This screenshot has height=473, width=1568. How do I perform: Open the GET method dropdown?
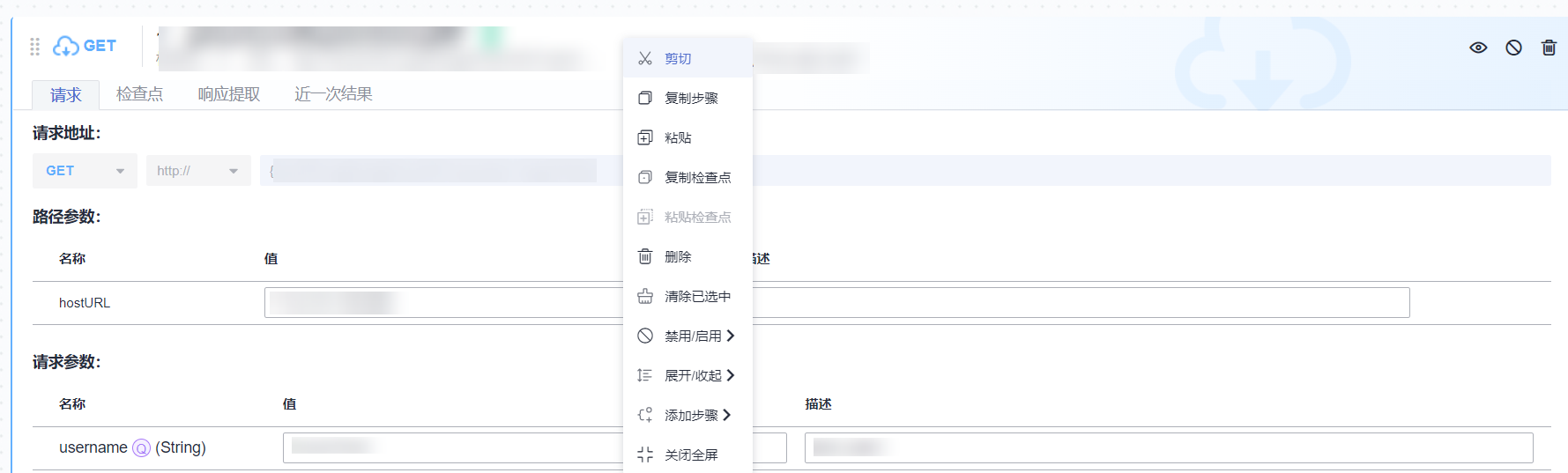(x=85, y=171)
